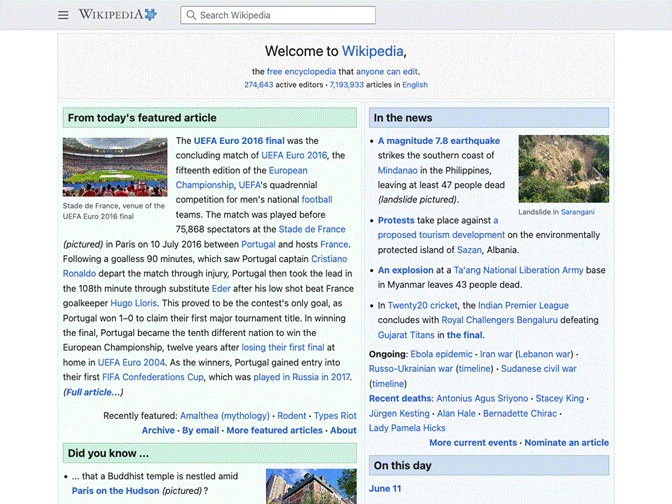Click Nominate an article link
Viewport: 672px width, 504px height.
tap(566, 443)
